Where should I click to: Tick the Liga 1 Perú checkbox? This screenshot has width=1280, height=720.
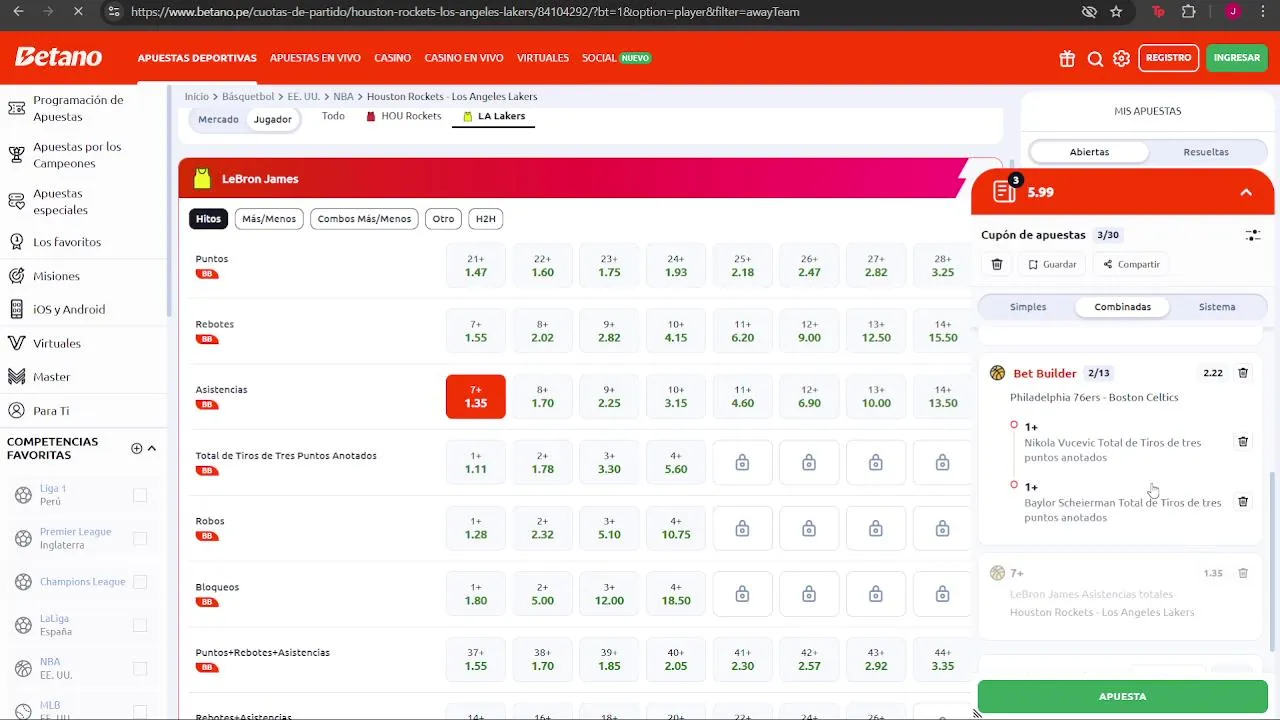(140, 495)
